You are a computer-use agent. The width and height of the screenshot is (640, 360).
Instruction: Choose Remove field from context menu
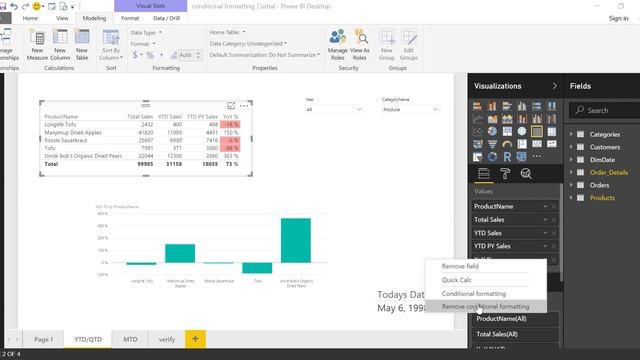[x=486, y=266]
